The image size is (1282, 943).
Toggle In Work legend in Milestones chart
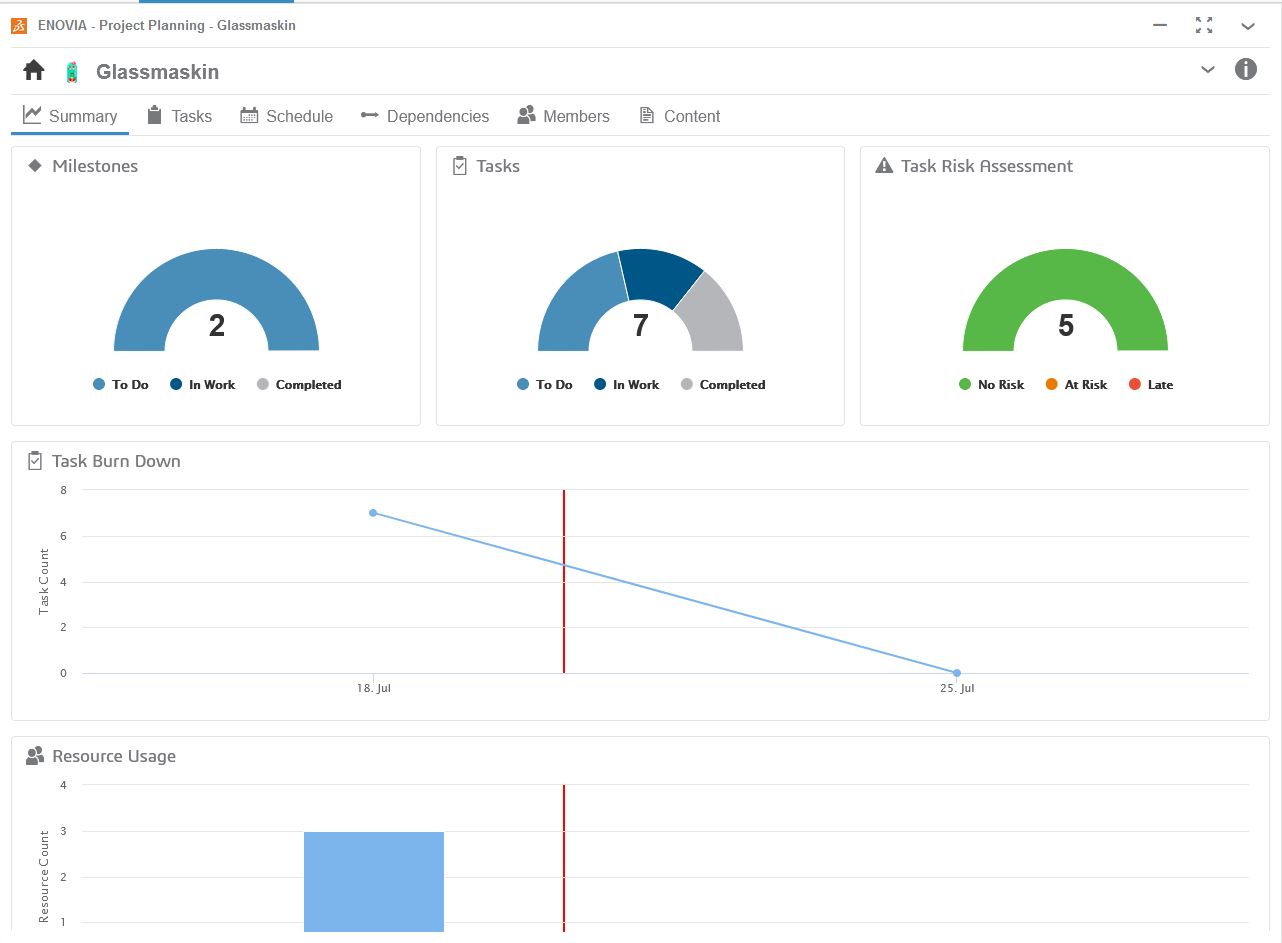202,384
